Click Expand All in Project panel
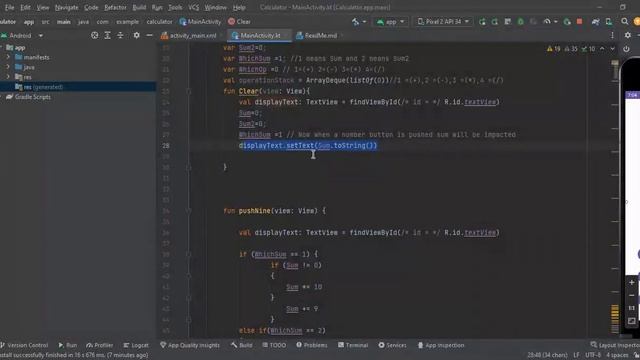The width and height of the screenshot is (640, 360). (x=107, y=36)
